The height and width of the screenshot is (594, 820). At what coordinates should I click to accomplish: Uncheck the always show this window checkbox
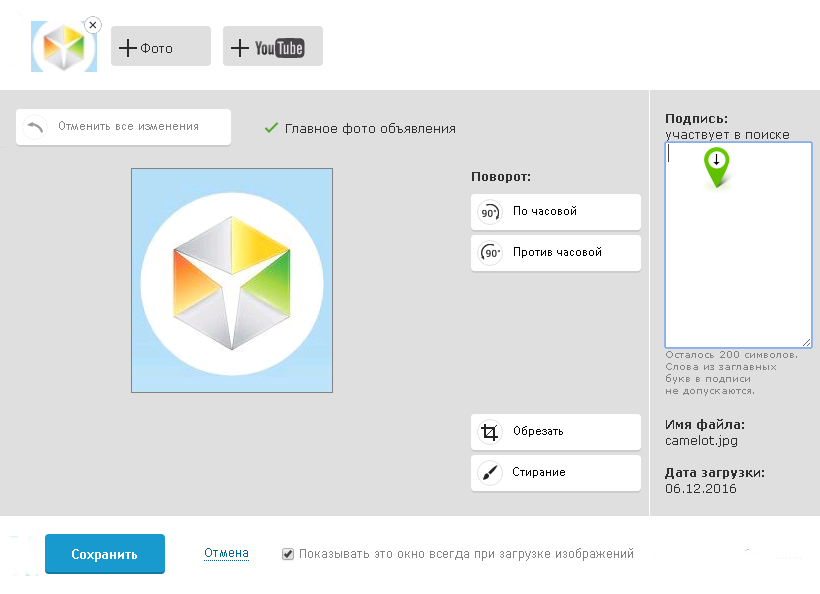point(288,554)
